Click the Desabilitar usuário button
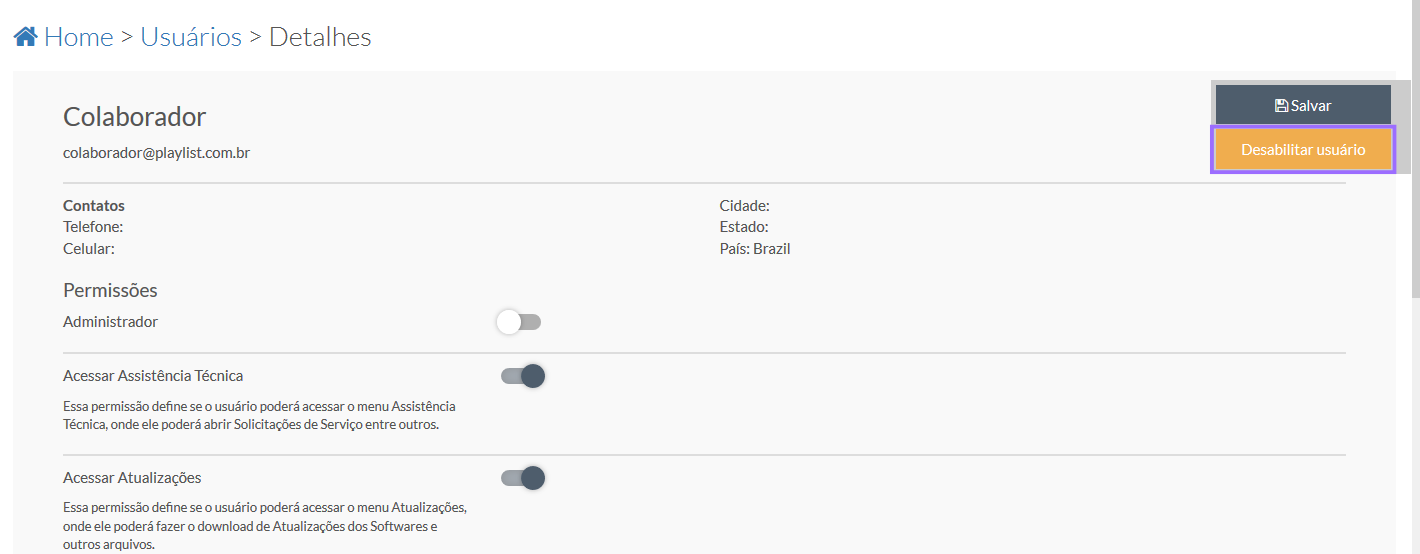Viewport: 1420px width, 554px height. click(1303, 150)
